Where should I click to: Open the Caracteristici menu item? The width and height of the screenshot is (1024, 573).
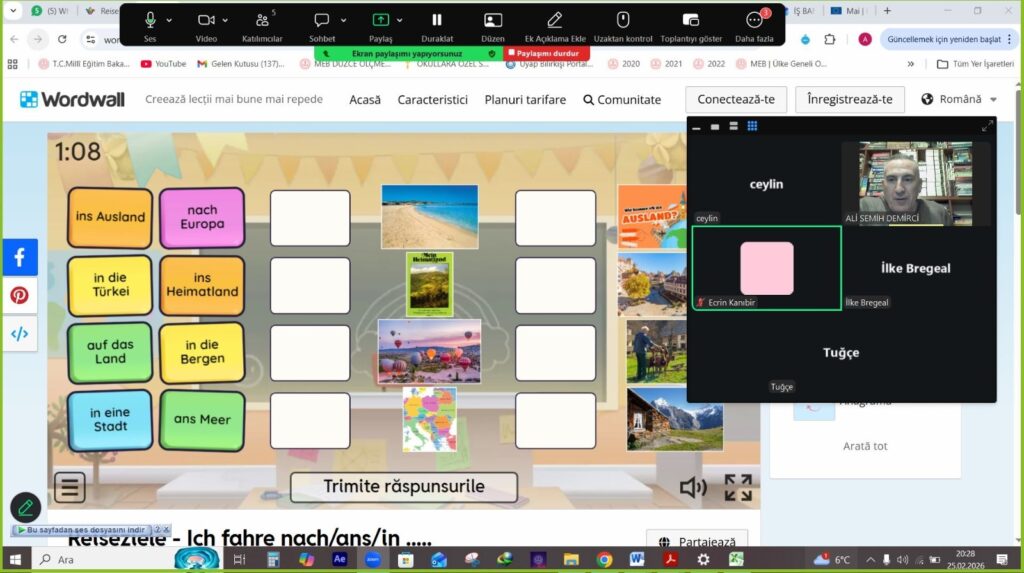coord(432,99)
